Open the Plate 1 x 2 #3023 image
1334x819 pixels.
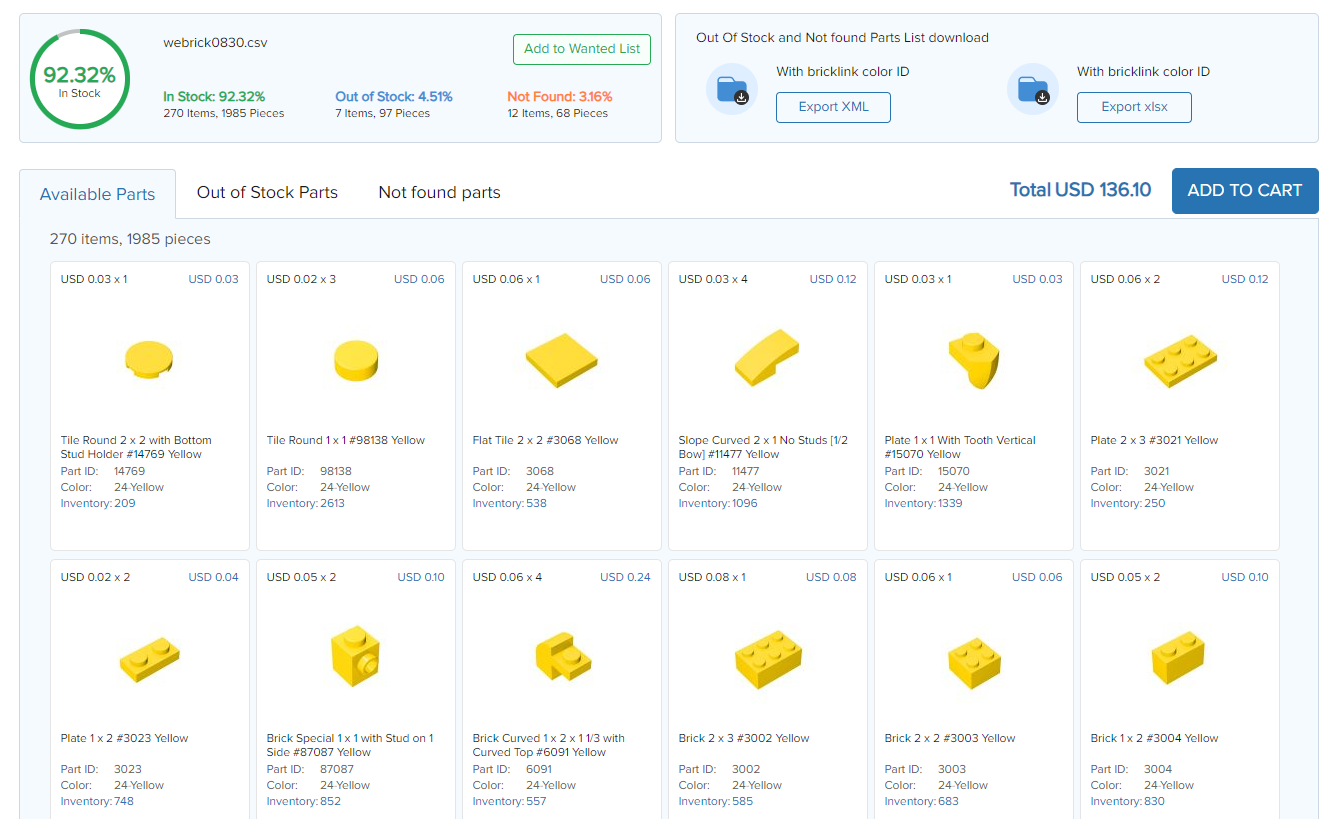coord(149,658)
